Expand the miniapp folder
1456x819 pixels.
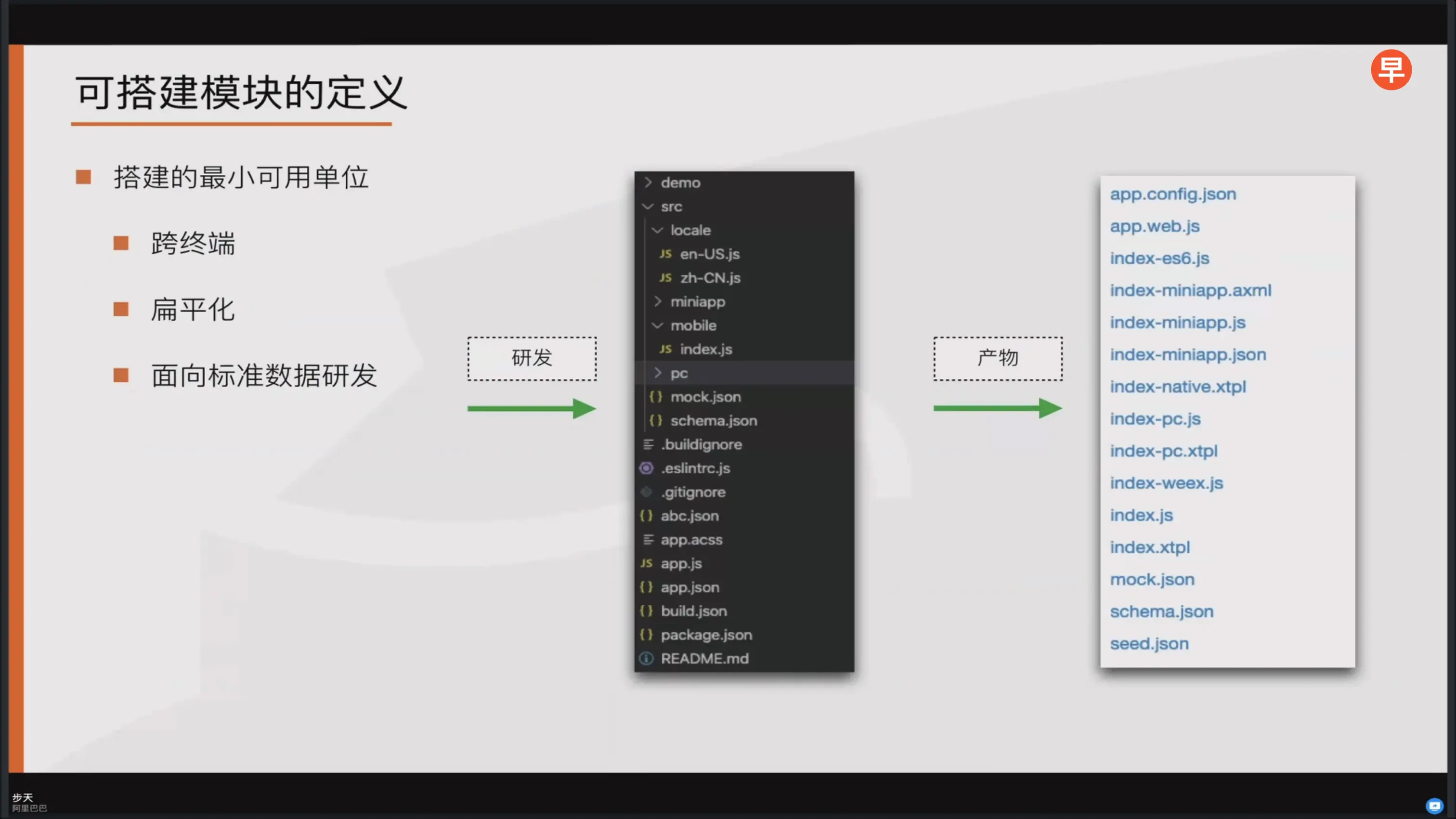657,301
